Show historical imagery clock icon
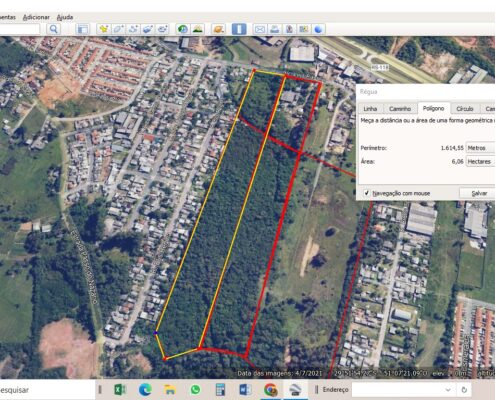495x400 pixels. [183, 29]
